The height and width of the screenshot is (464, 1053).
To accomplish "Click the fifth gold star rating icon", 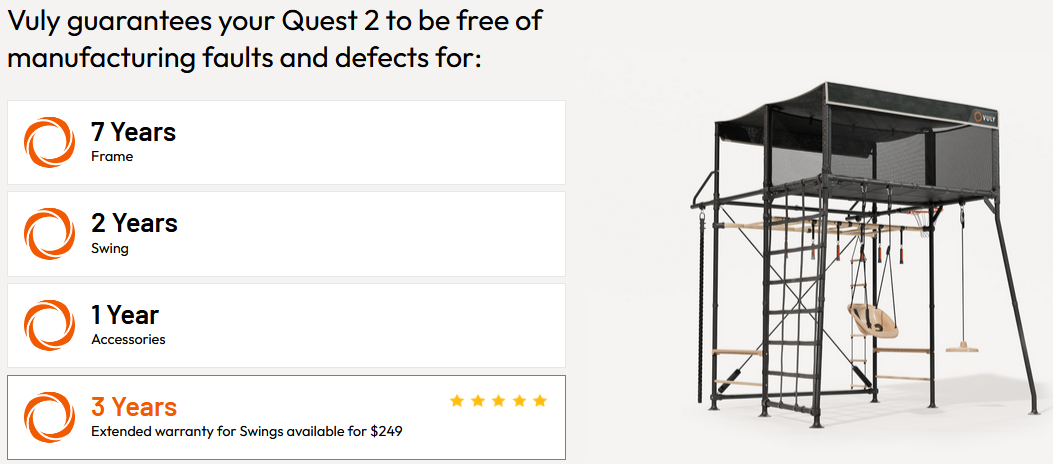I will (x=540, y=401).
